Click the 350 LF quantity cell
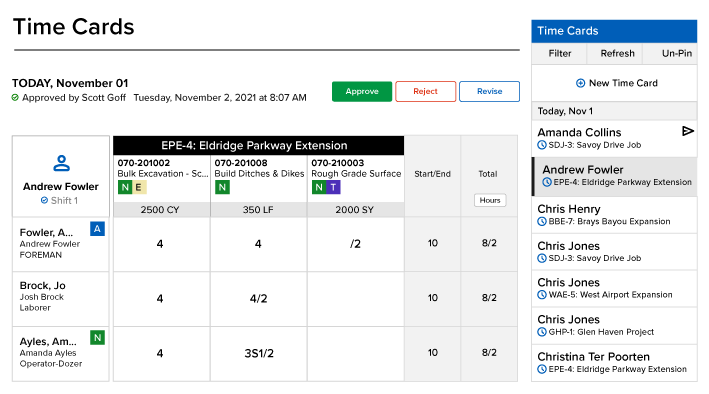 258,210
